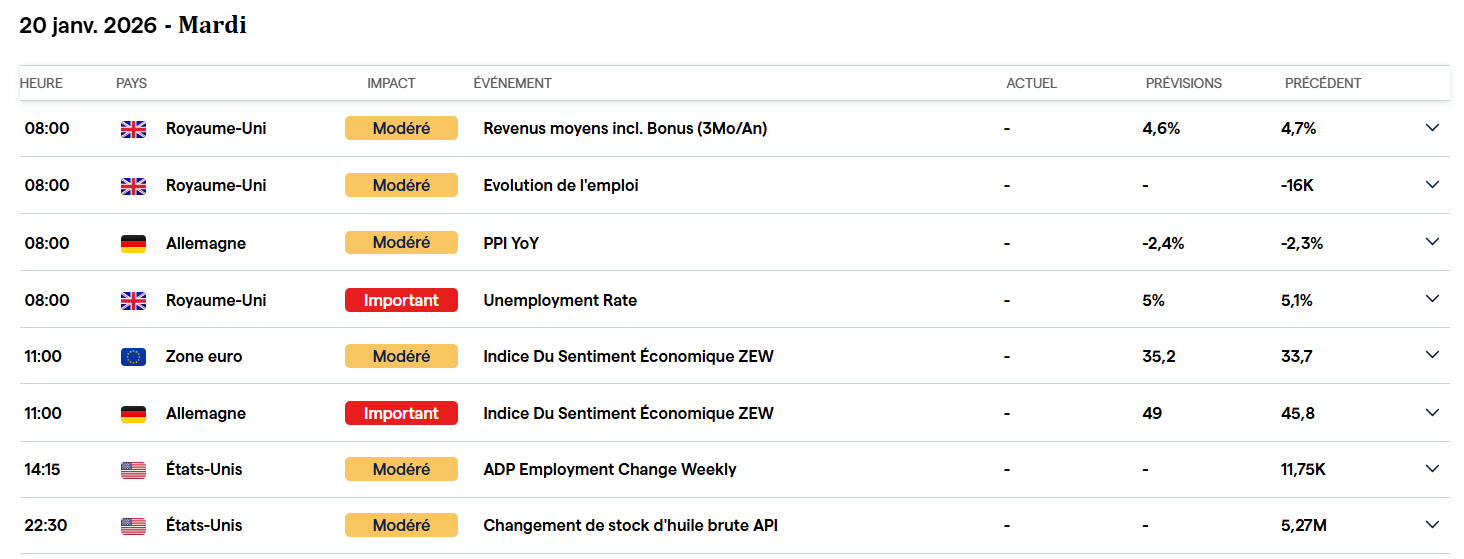Screen dimensions: 1464x559
Task: Click the PRÉVISIONS column header
Action: pos(1184,83)
